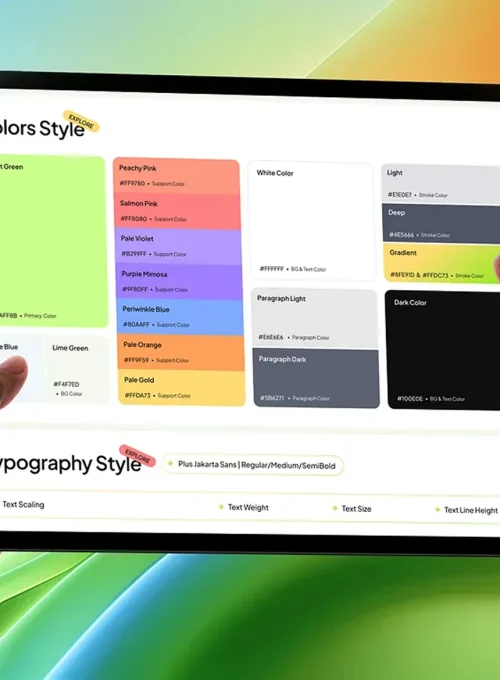This screenshot has width=500, height=680.
Task: Click the star icon beside Text Size
Action: point(335,508)
